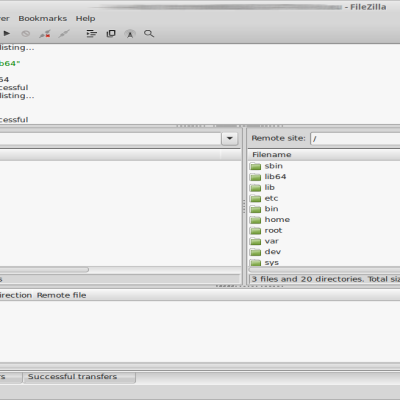Screen dimensions: 400x400
Task: Reconnect to the last server
Action: tap(64, 34)
